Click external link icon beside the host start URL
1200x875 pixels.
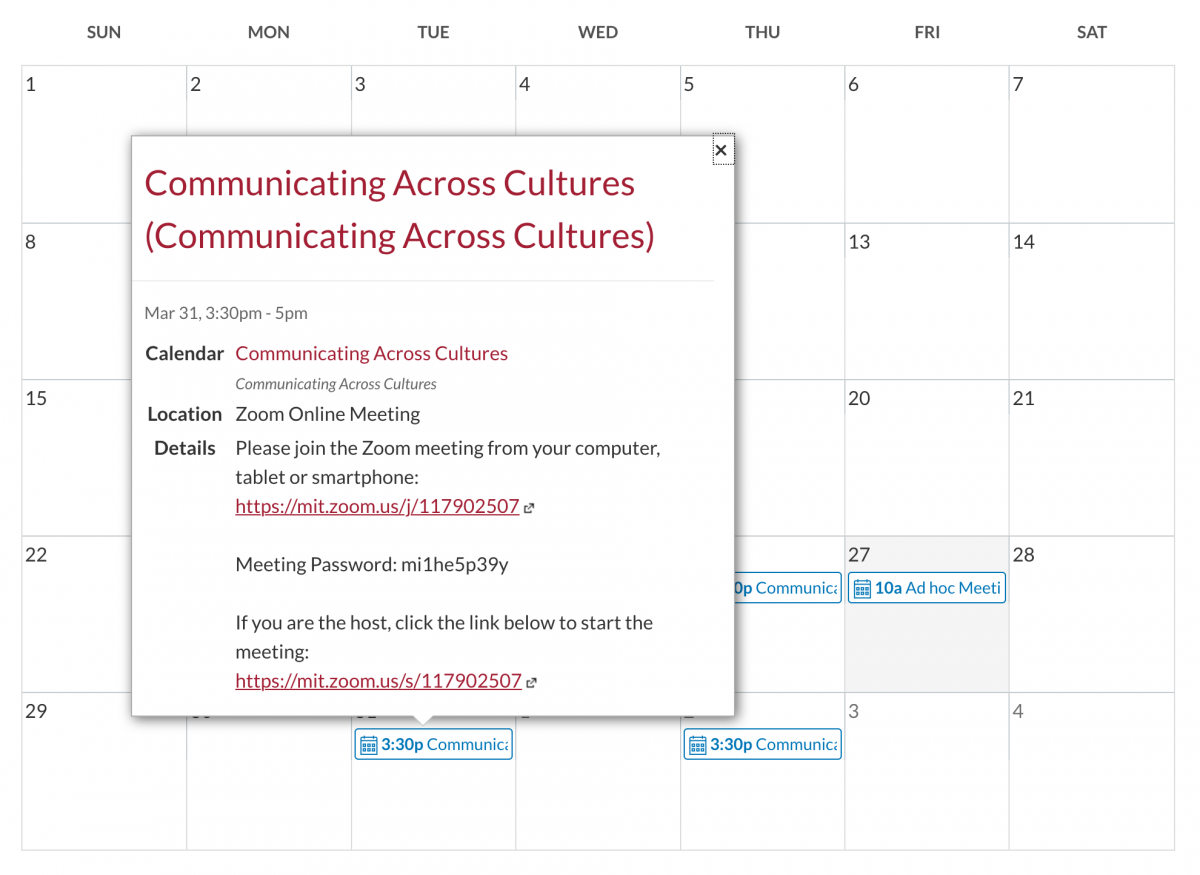point(531,682)
